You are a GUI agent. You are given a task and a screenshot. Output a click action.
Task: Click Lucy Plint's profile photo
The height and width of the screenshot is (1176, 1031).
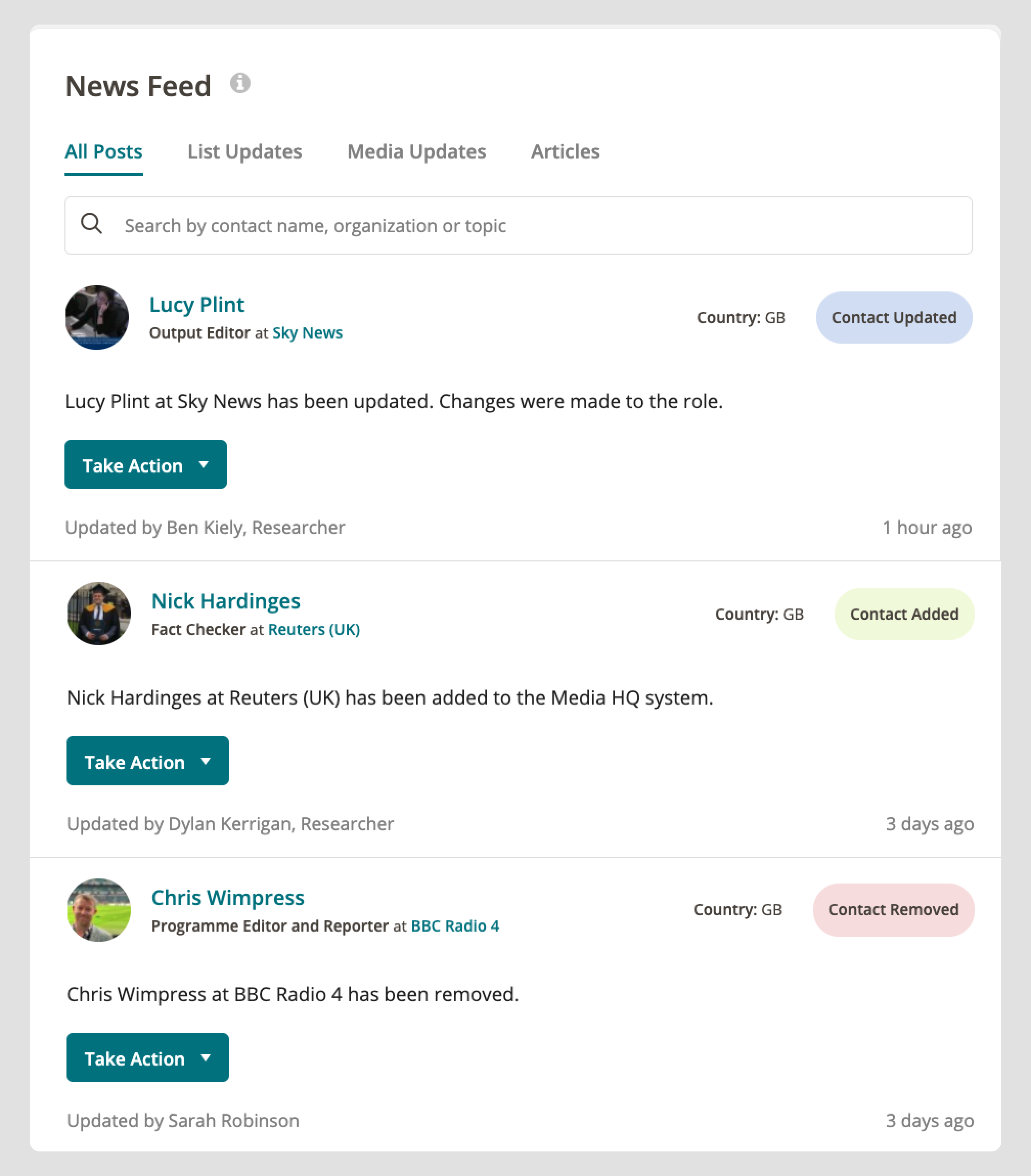coord(97,317)
